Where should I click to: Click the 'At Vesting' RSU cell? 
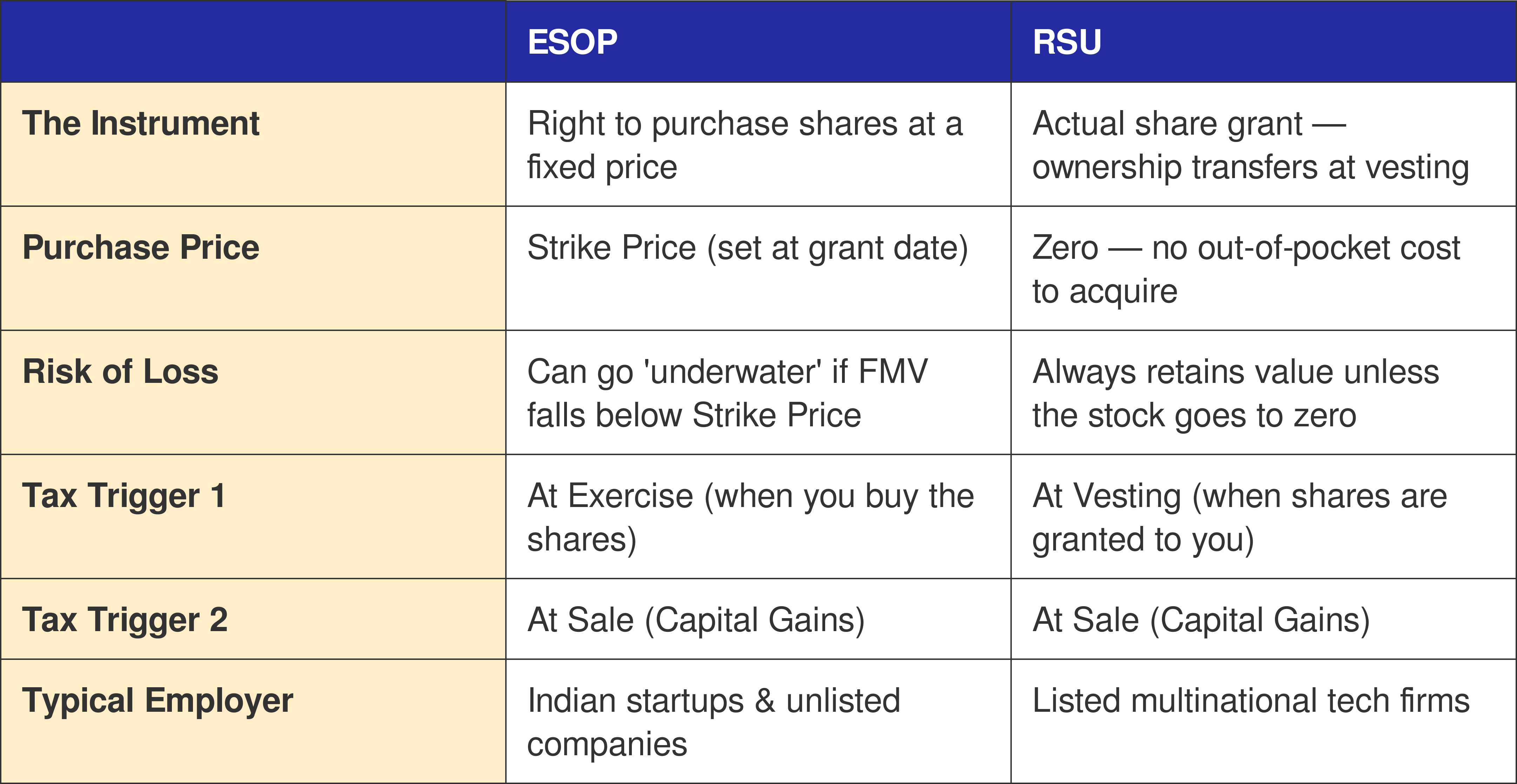click(1264, 517)
